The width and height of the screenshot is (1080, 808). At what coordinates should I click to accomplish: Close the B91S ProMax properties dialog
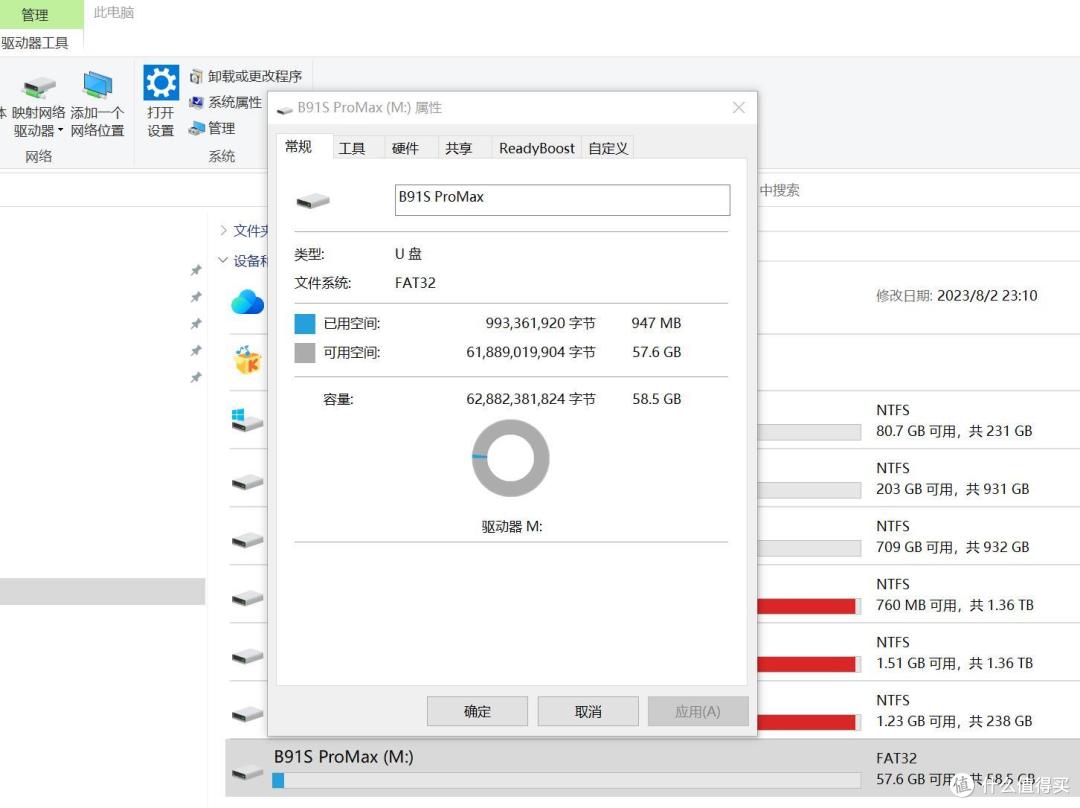738,107
